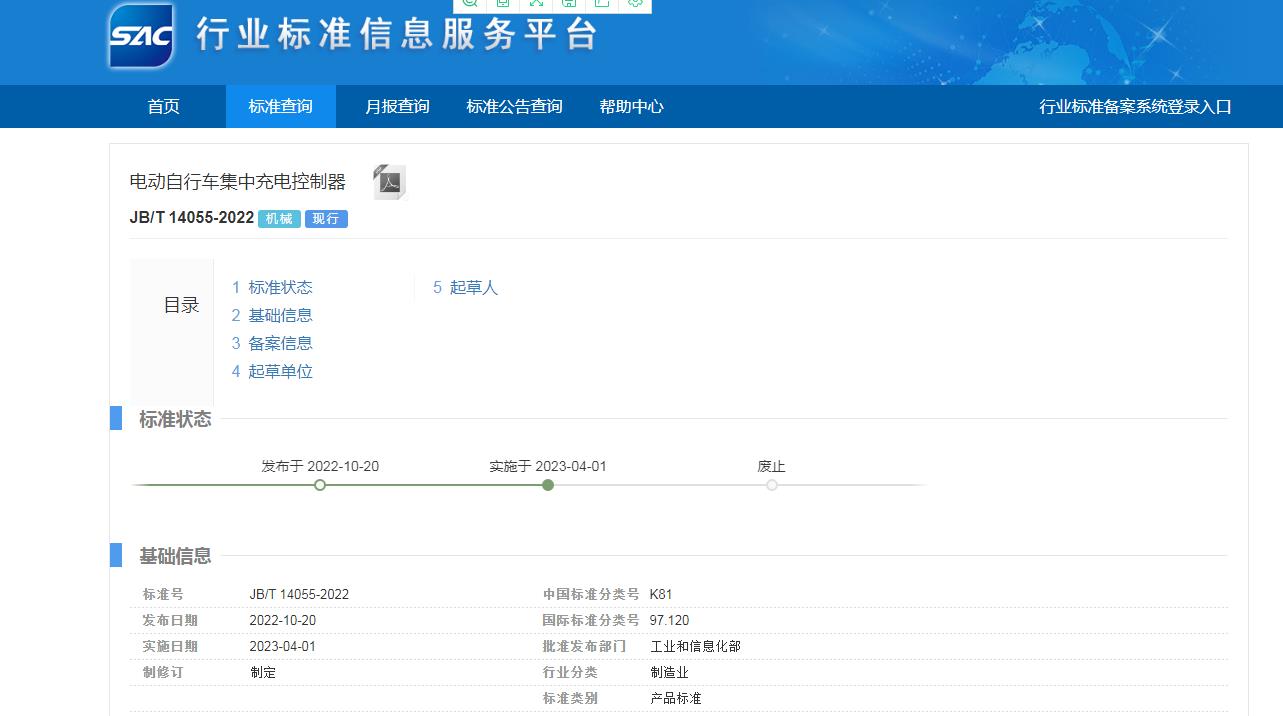
Task: Jump to 备案信息 in table of contents
Action: (x=280, y=344)
